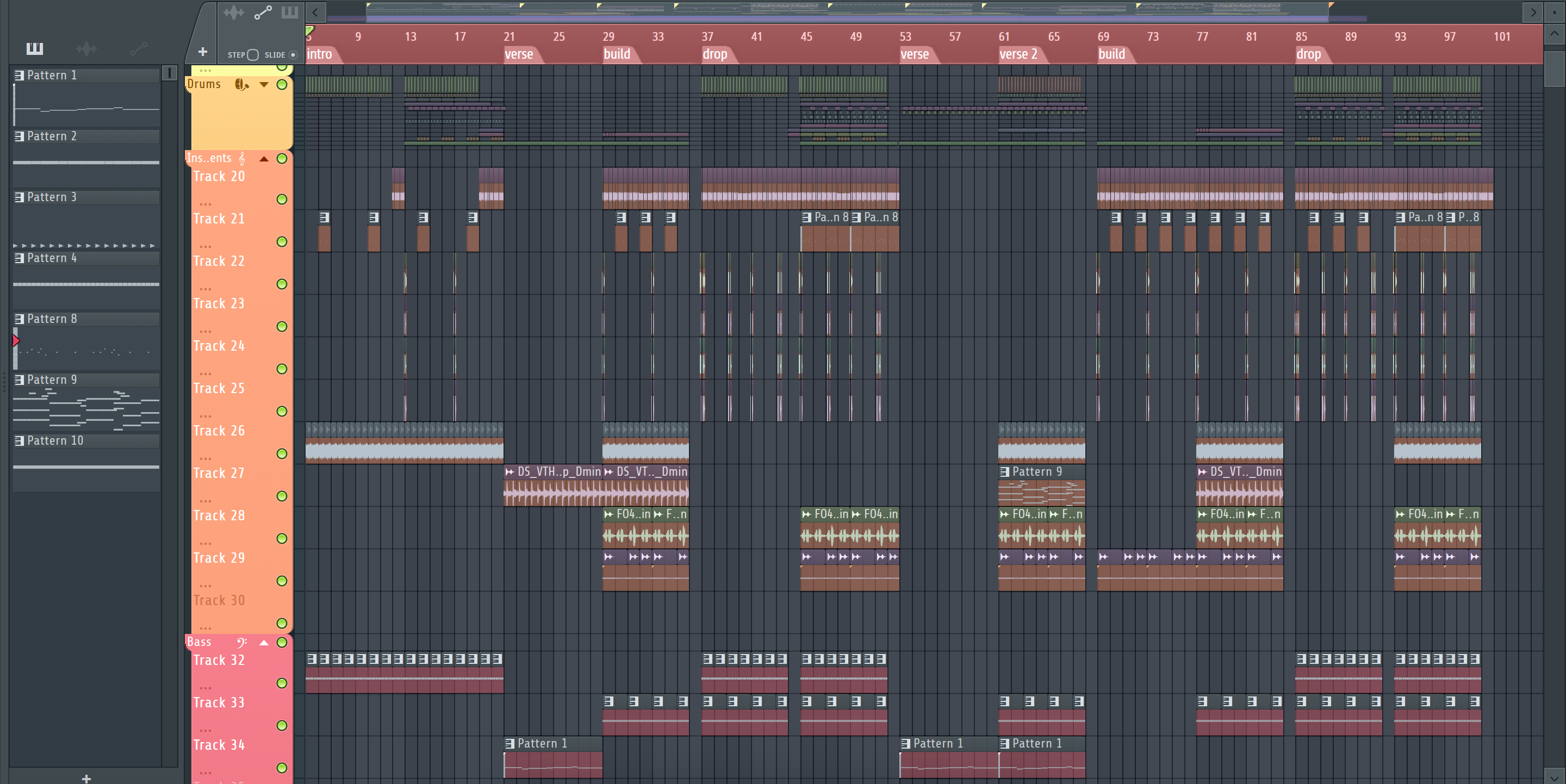This screenshot has width=1566, height=784.
Task: Show piano patterns in the picker panel
Action: click(x=35, y=48)
